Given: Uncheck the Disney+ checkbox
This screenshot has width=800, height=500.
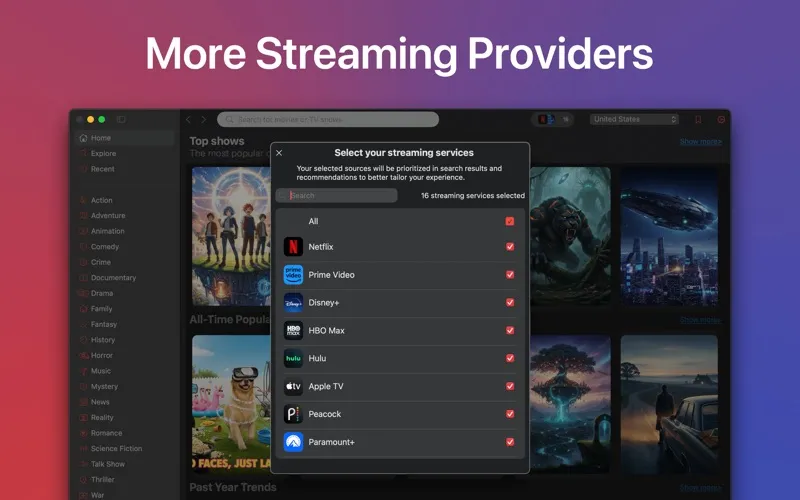Looking at the screenshot, I should (x=509, y=303).
